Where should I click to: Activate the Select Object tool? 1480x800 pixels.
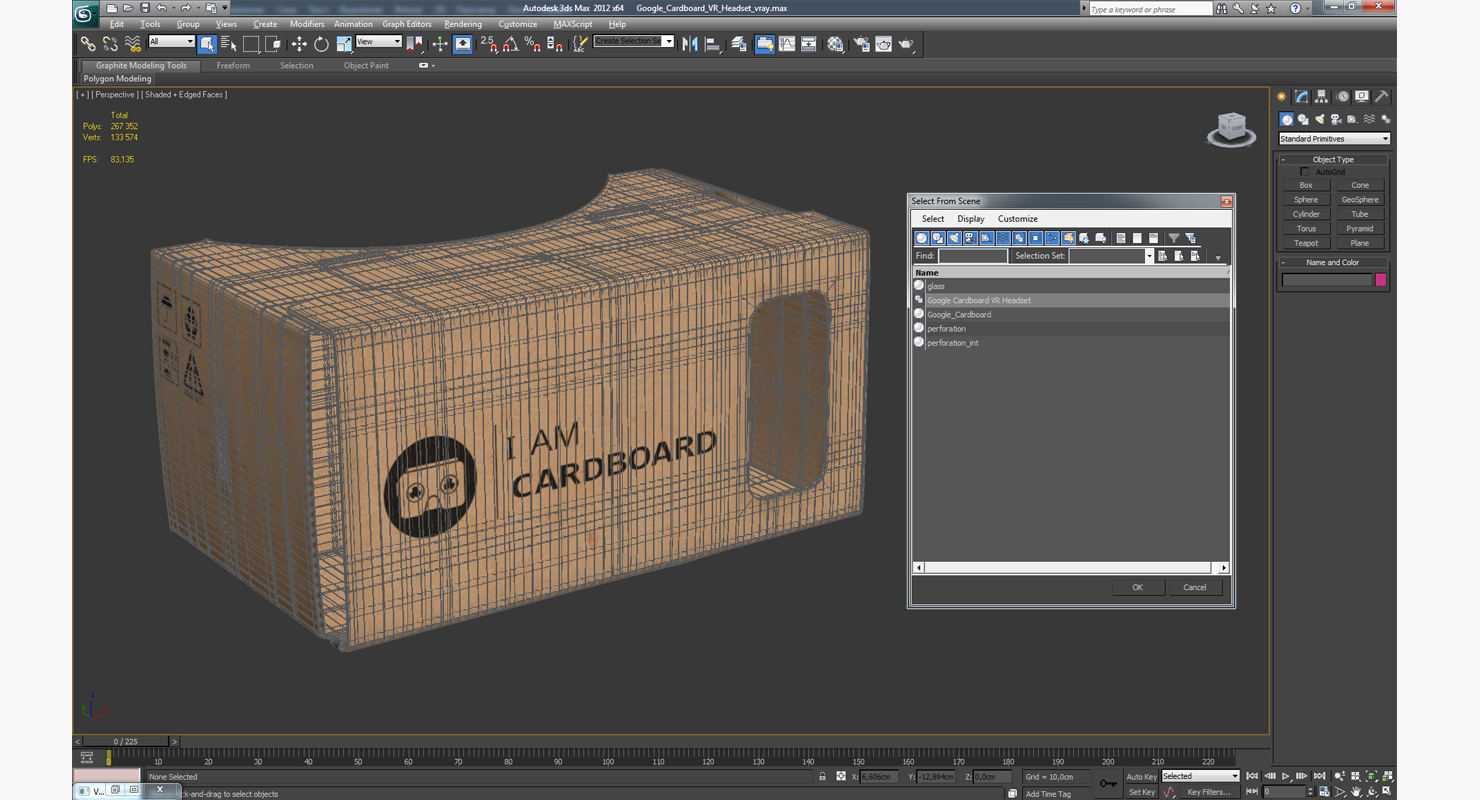coord(207,44)
